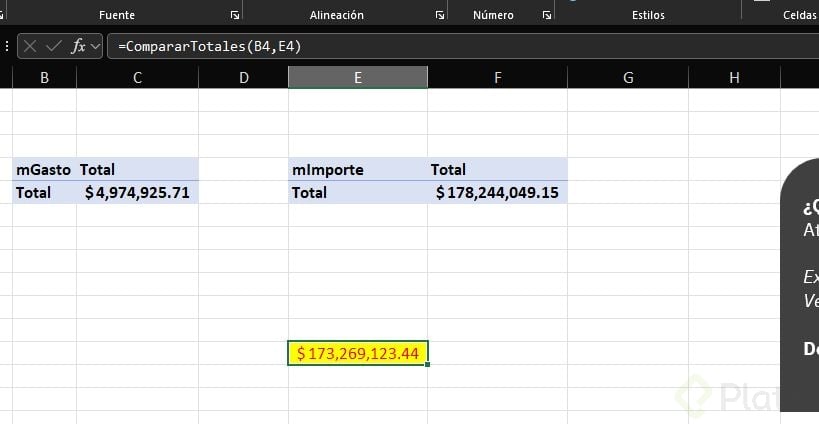
Task: Open Insert Function fx dialog
Action: 78,46
